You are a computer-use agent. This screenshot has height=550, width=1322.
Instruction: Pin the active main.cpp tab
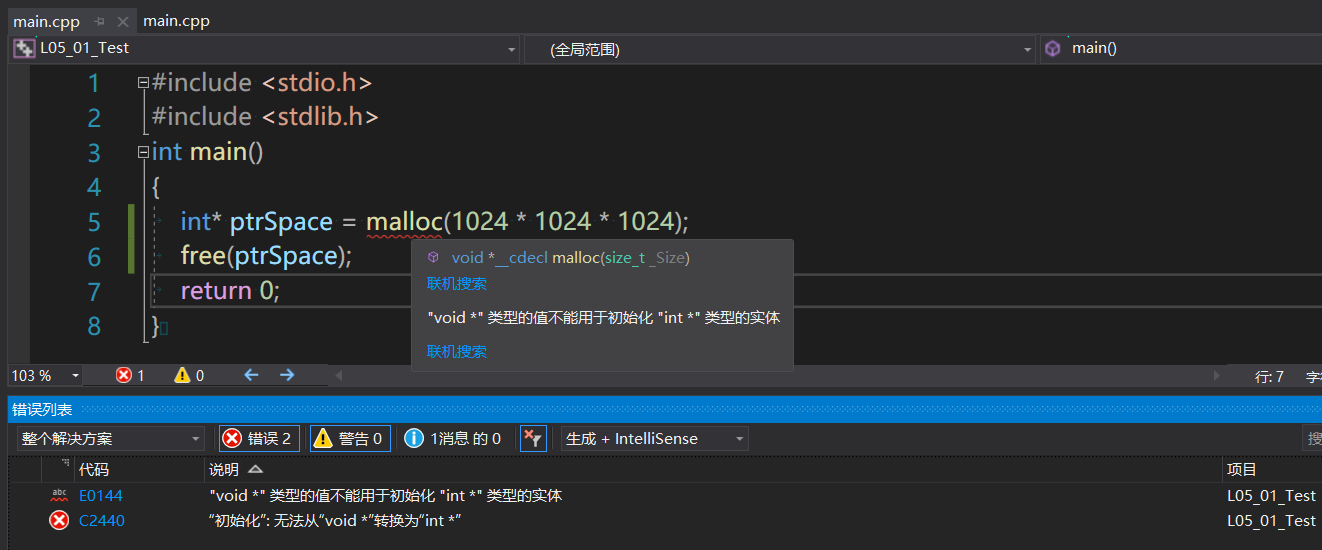[x=99, y=21]
